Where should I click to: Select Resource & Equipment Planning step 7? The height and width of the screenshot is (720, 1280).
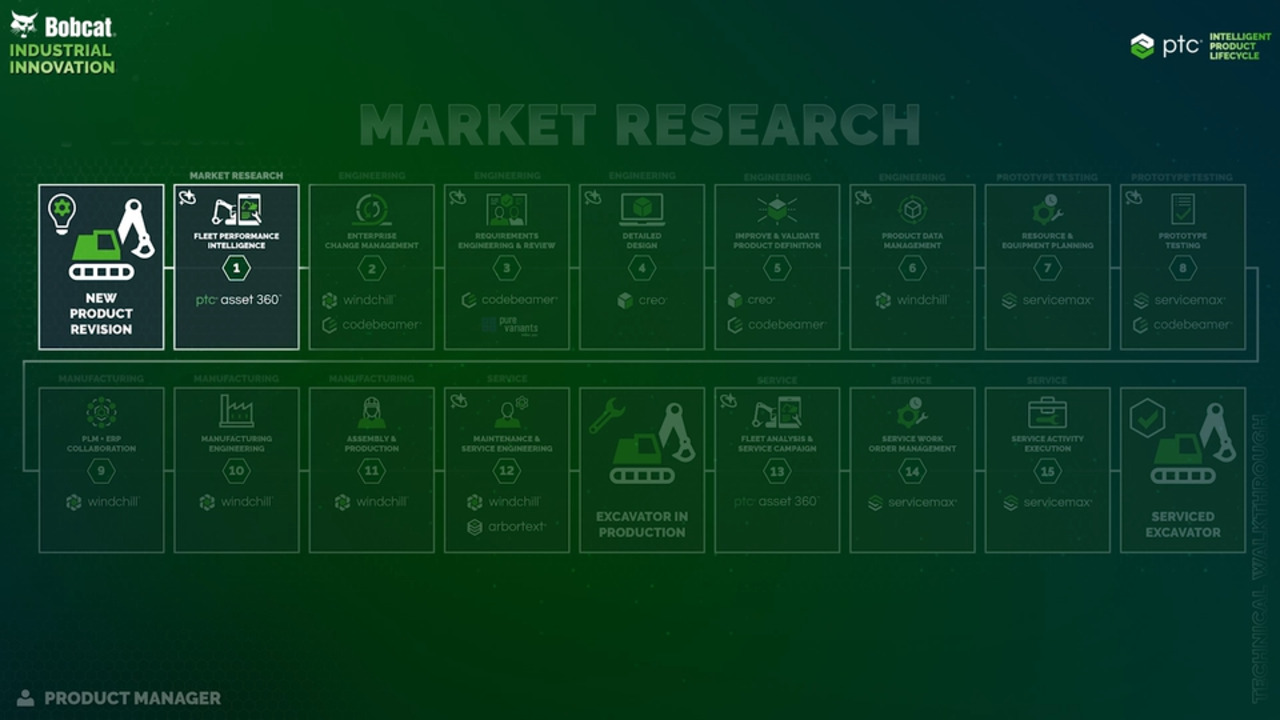(x=1047, y=267)
